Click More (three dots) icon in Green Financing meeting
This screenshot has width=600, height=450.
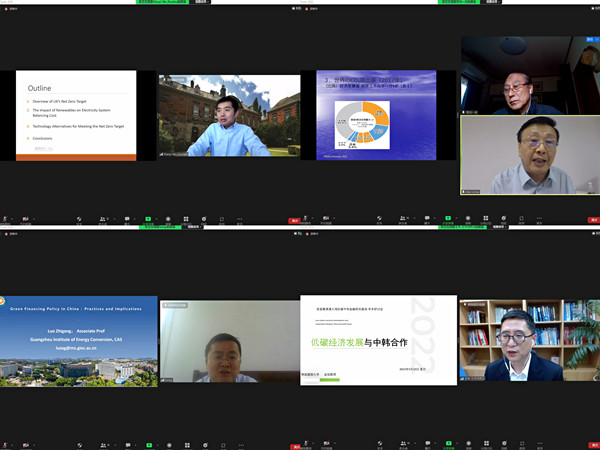pyautogui.click(x=239, y=442)
